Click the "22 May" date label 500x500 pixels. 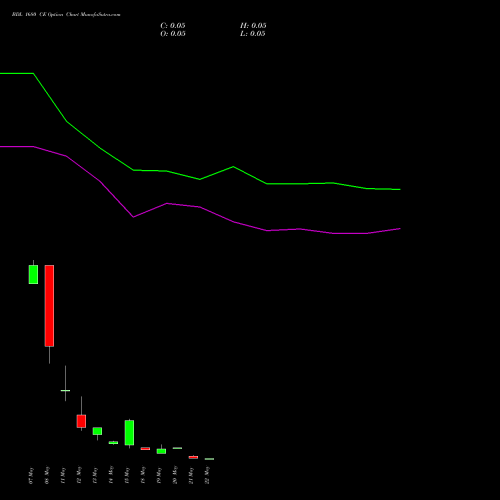207,475
